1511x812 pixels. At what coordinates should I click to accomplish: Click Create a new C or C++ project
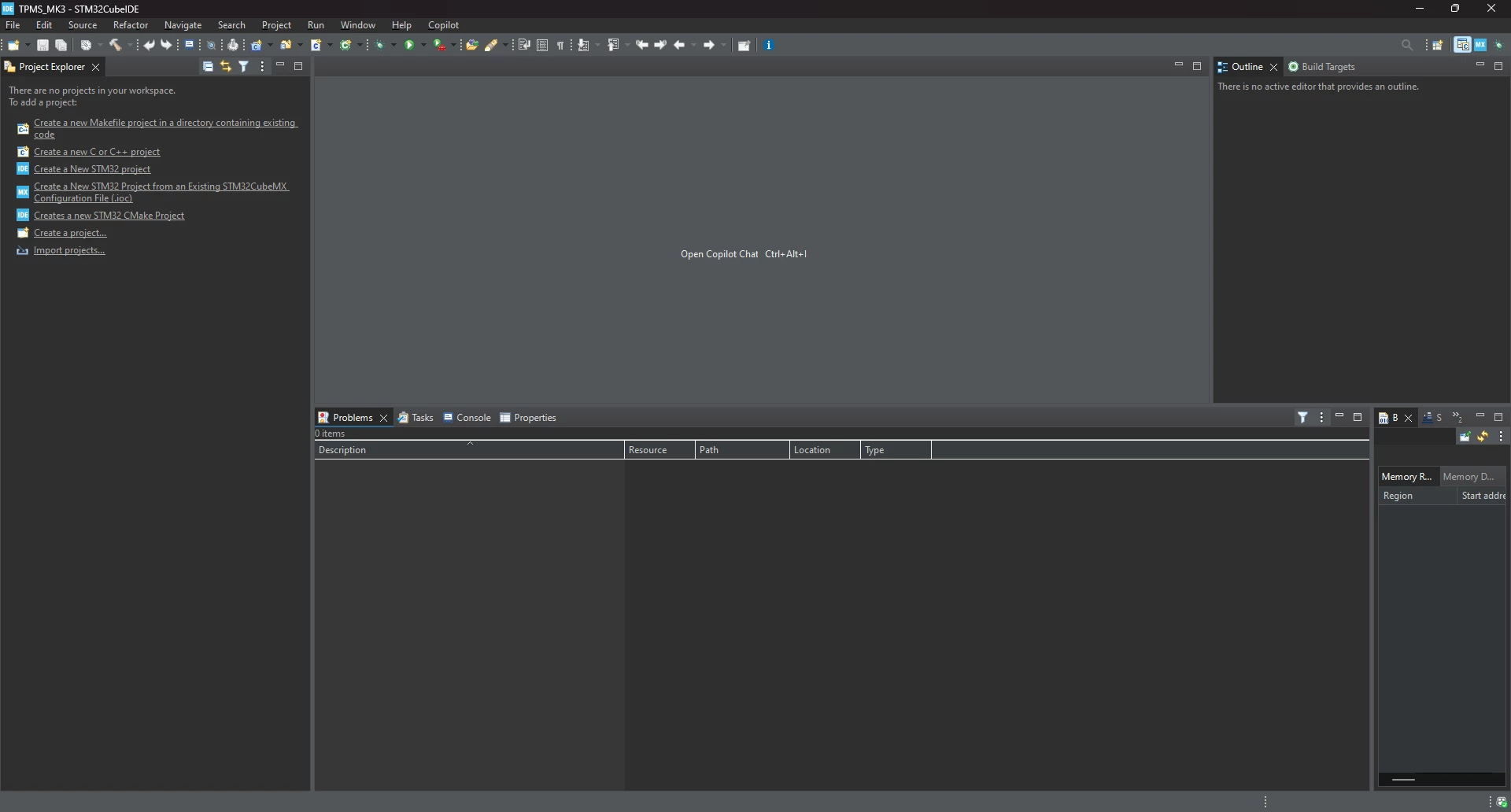tap(97, 152)
